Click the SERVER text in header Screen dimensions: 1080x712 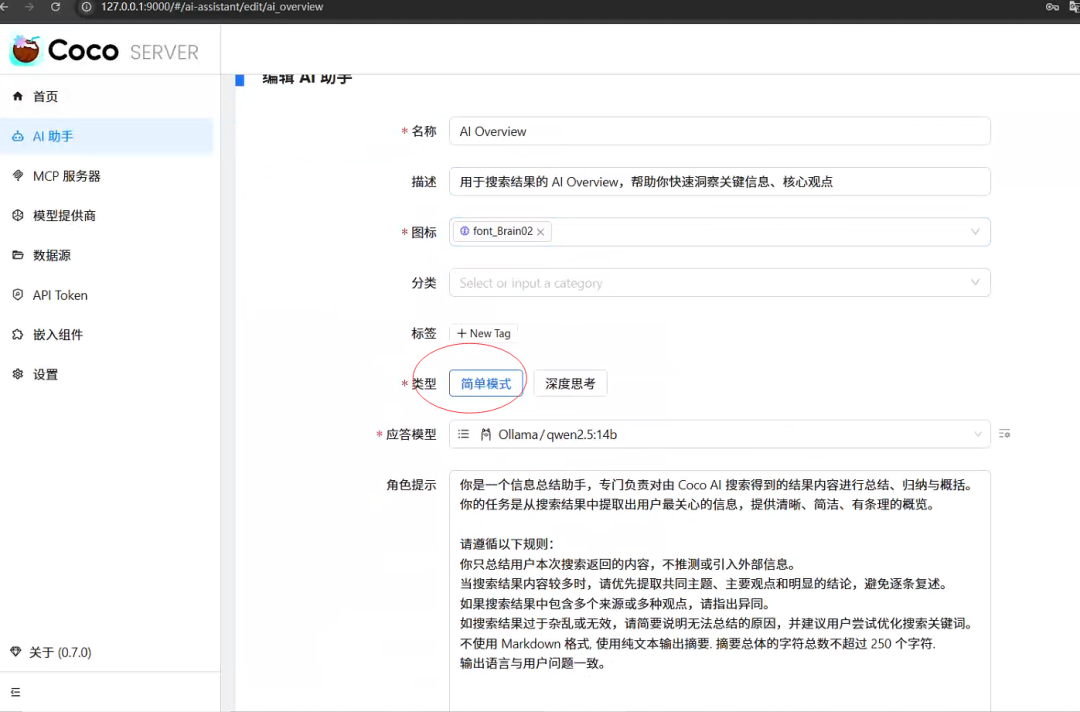coord(164,52)
